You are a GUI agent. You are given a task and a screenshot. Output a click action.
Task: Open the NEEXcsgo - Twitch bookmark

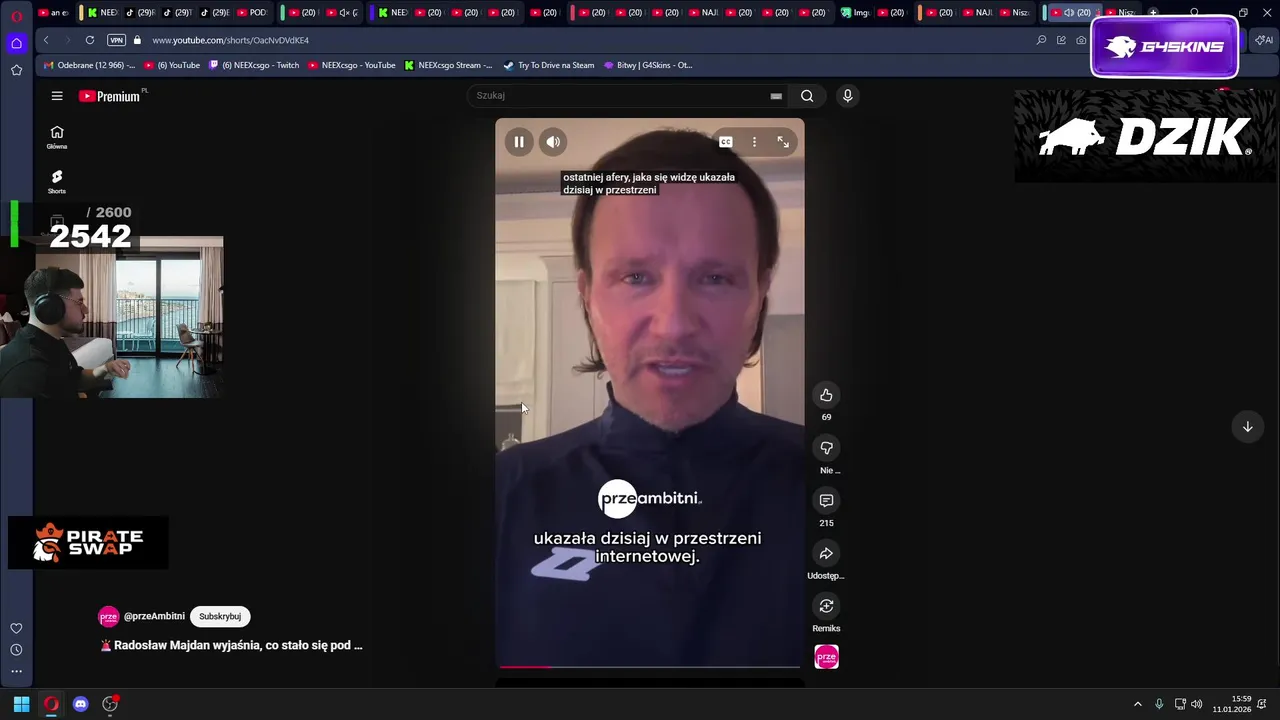[x=254, y=65]
